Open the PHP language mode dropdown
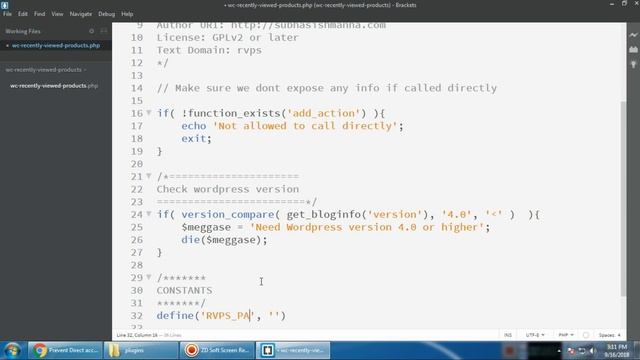 (x=566, y=335)
